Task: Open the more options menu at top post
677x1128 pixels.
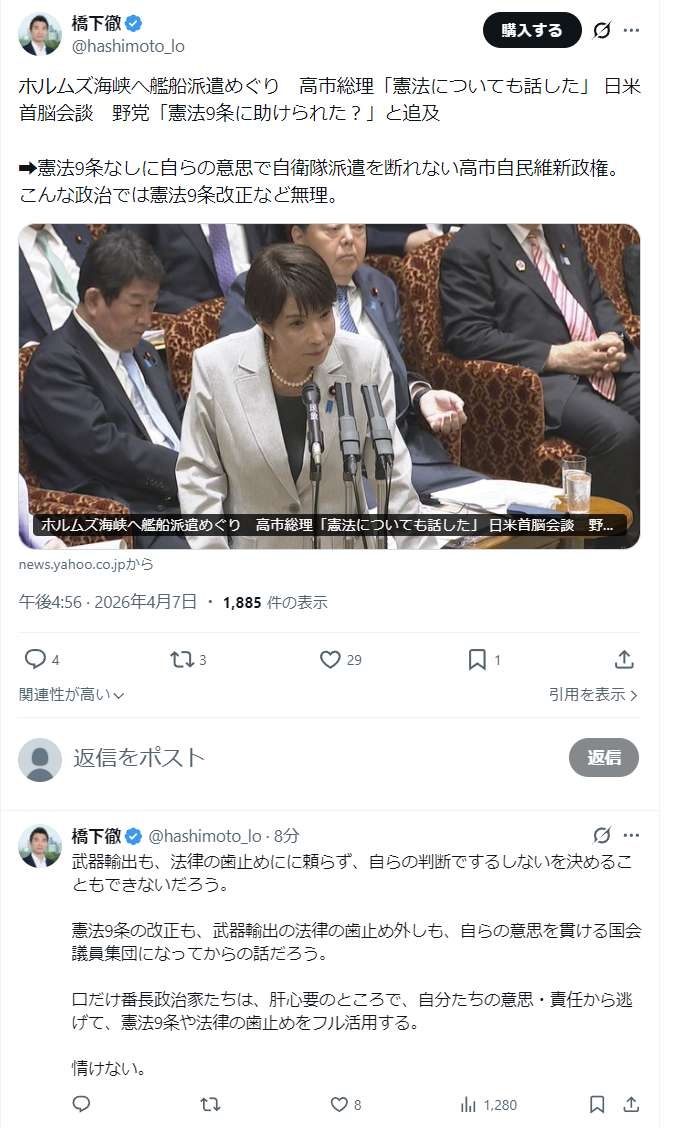Action: tap(631, 30)
